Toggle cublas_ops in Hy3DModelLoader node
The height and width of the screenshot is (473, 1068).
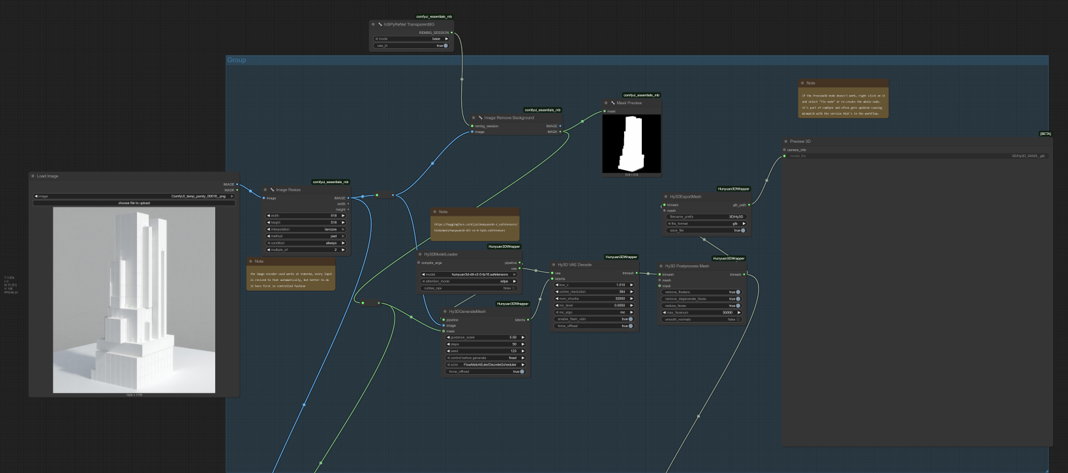pos(469,288)
